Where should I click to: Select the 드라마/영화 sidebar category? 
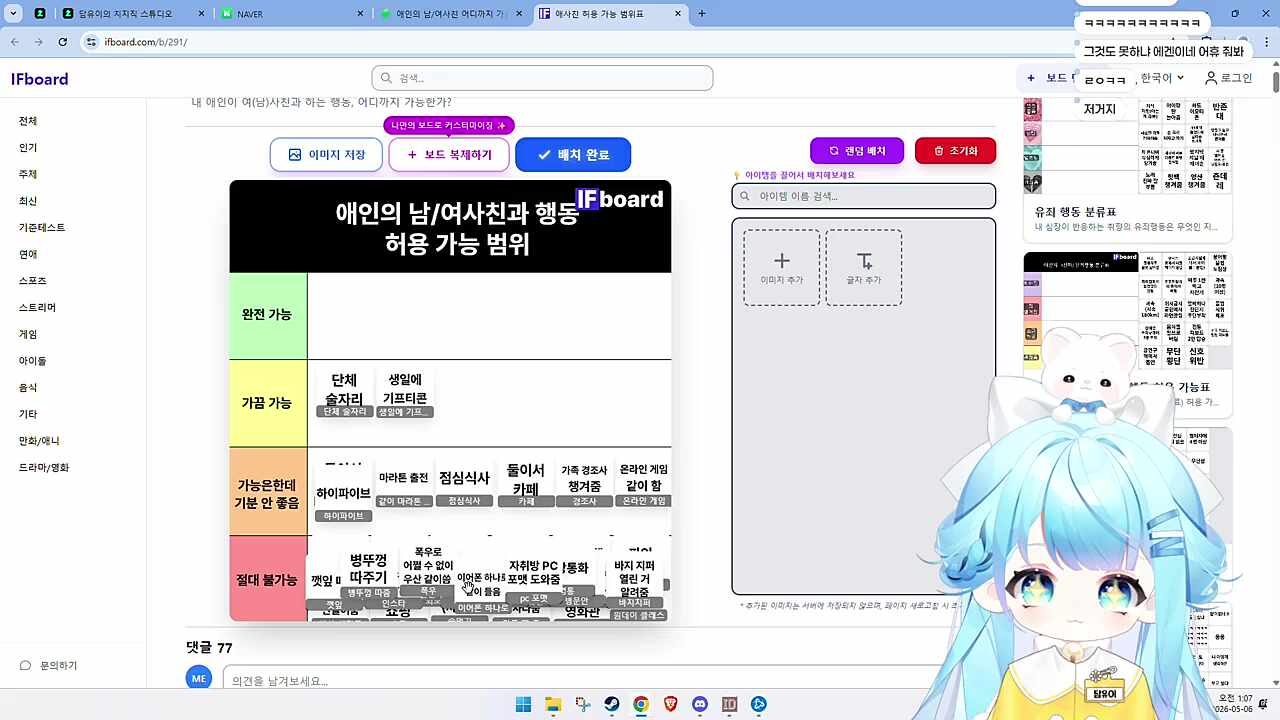pos(44,467)
